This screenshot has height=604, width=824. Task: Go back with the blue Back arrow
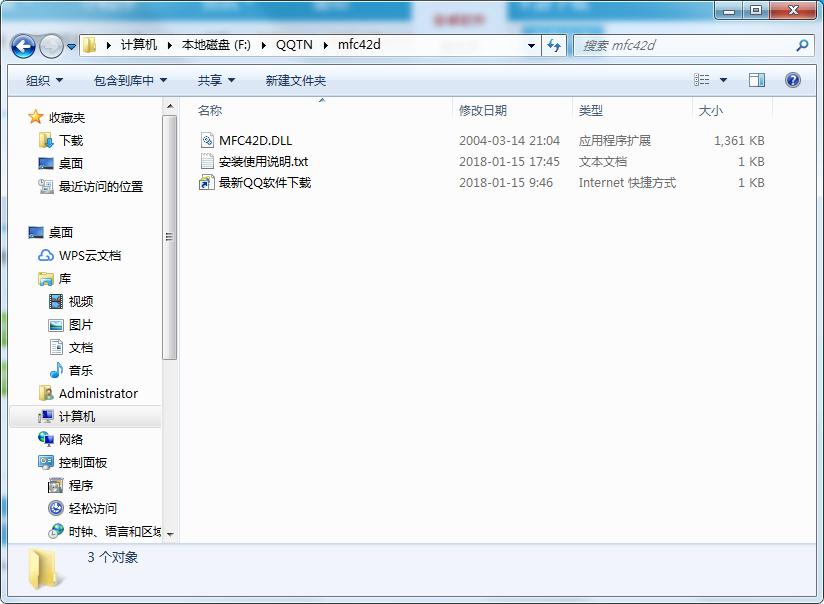(x=23, y=46)
